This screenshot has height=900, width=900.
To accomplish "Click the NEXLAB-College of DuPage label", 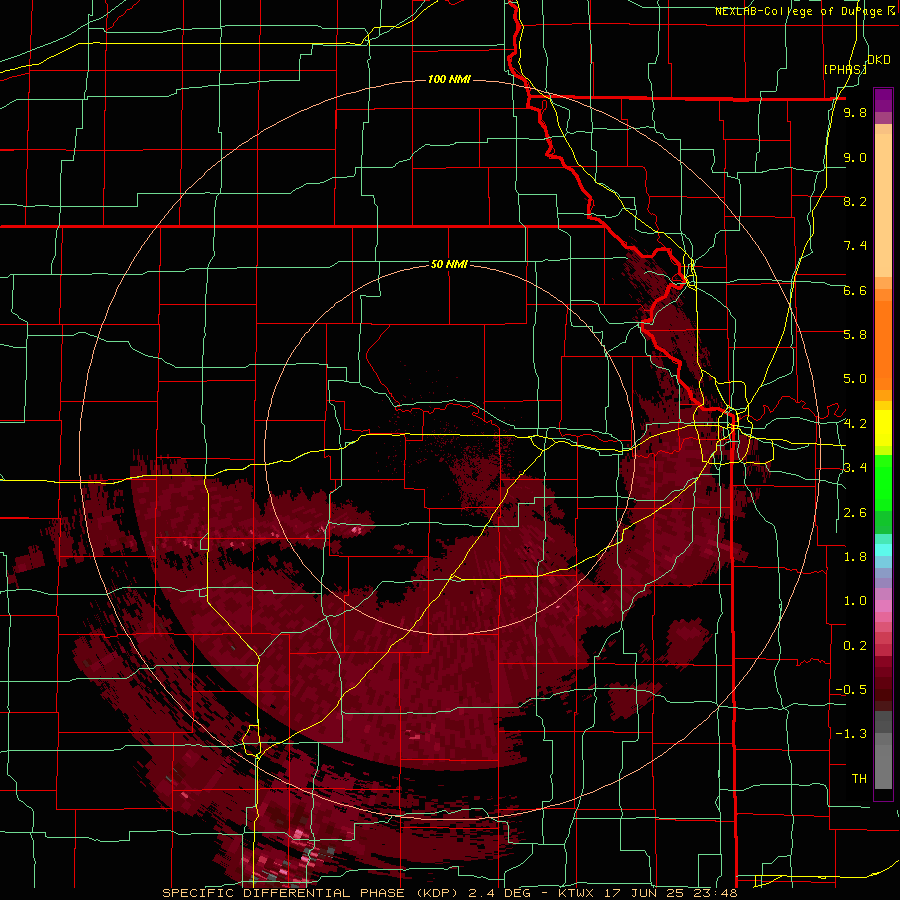I will (x=800, y=11).
